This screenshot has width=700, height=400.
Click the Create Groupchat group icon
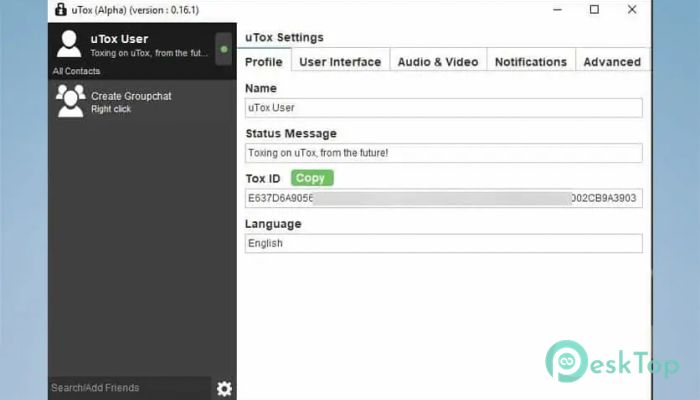71,101
